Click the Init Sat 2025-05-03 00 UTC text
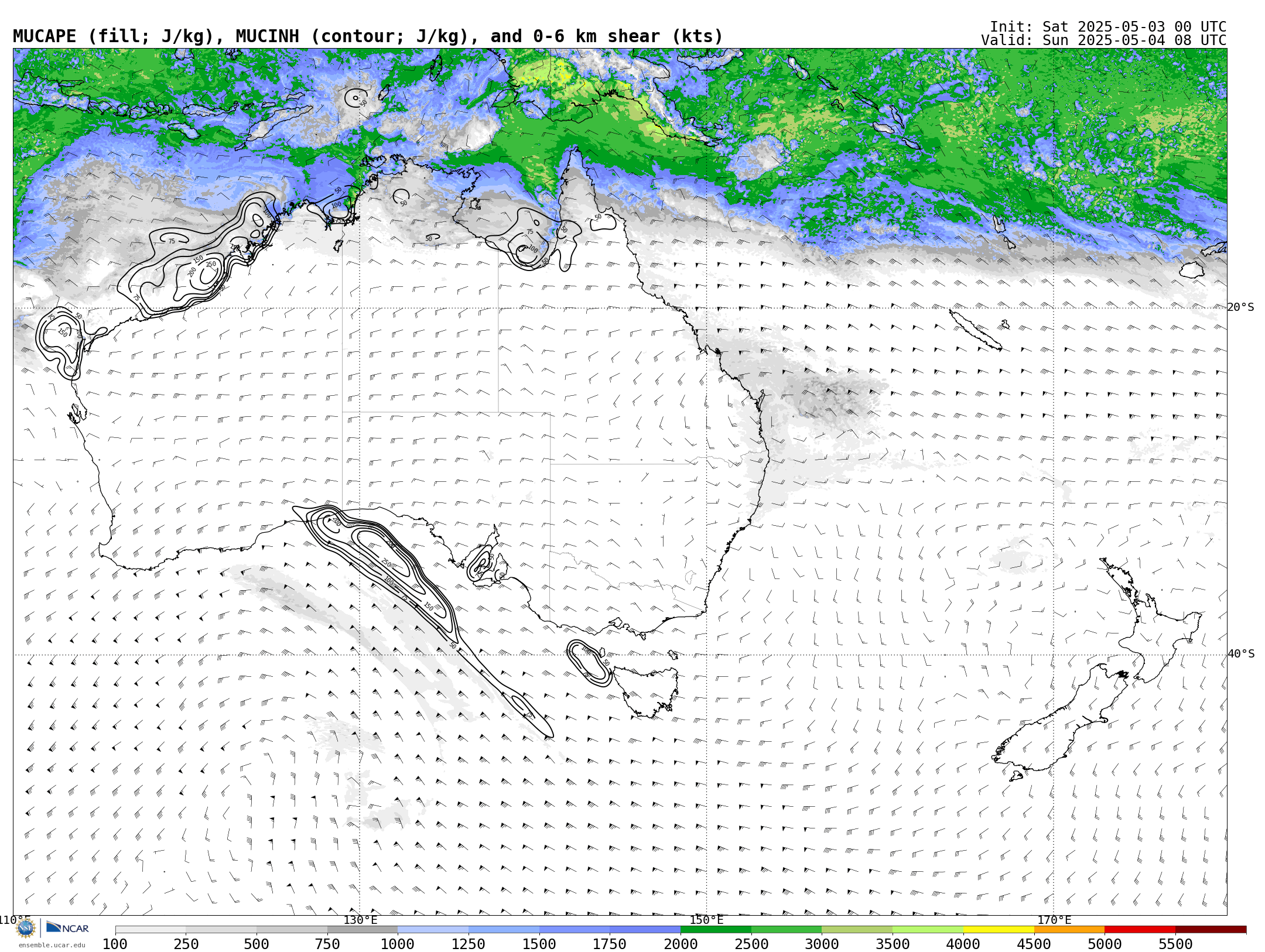Image resolution: width=1265 pixels, height=952 pixels. (1108, 27)
